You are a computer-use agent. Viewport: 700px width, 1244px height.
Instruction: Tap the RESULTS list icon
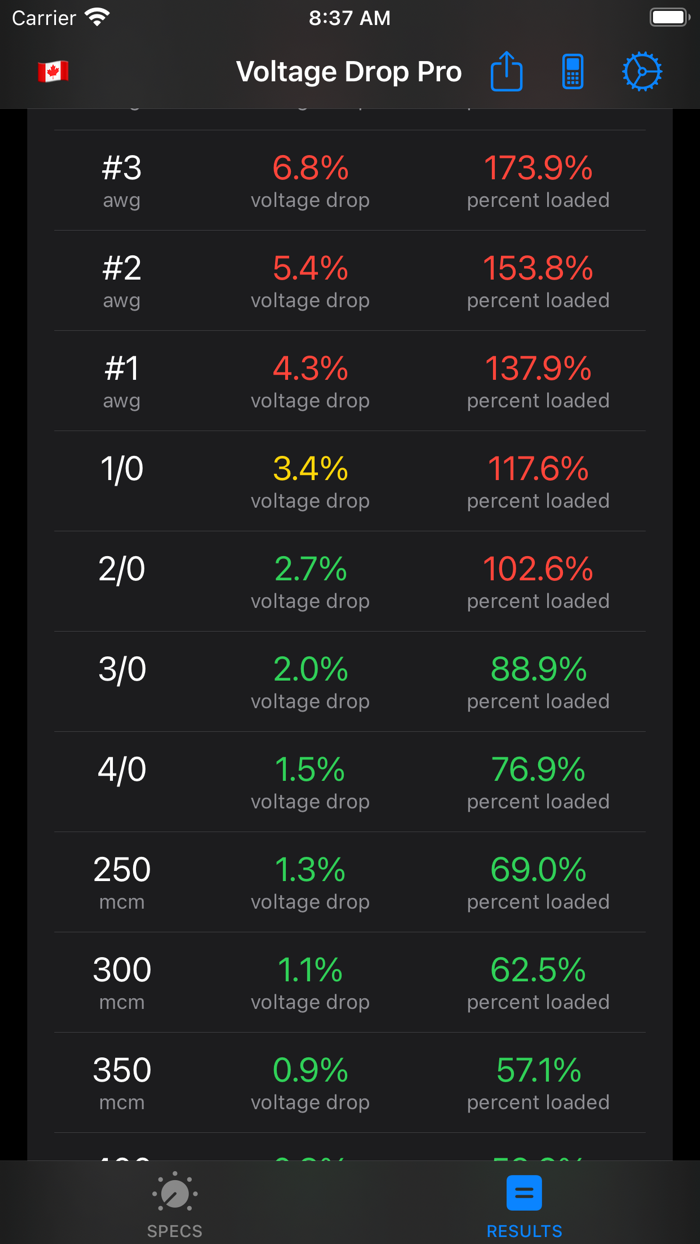[524, 1194]
